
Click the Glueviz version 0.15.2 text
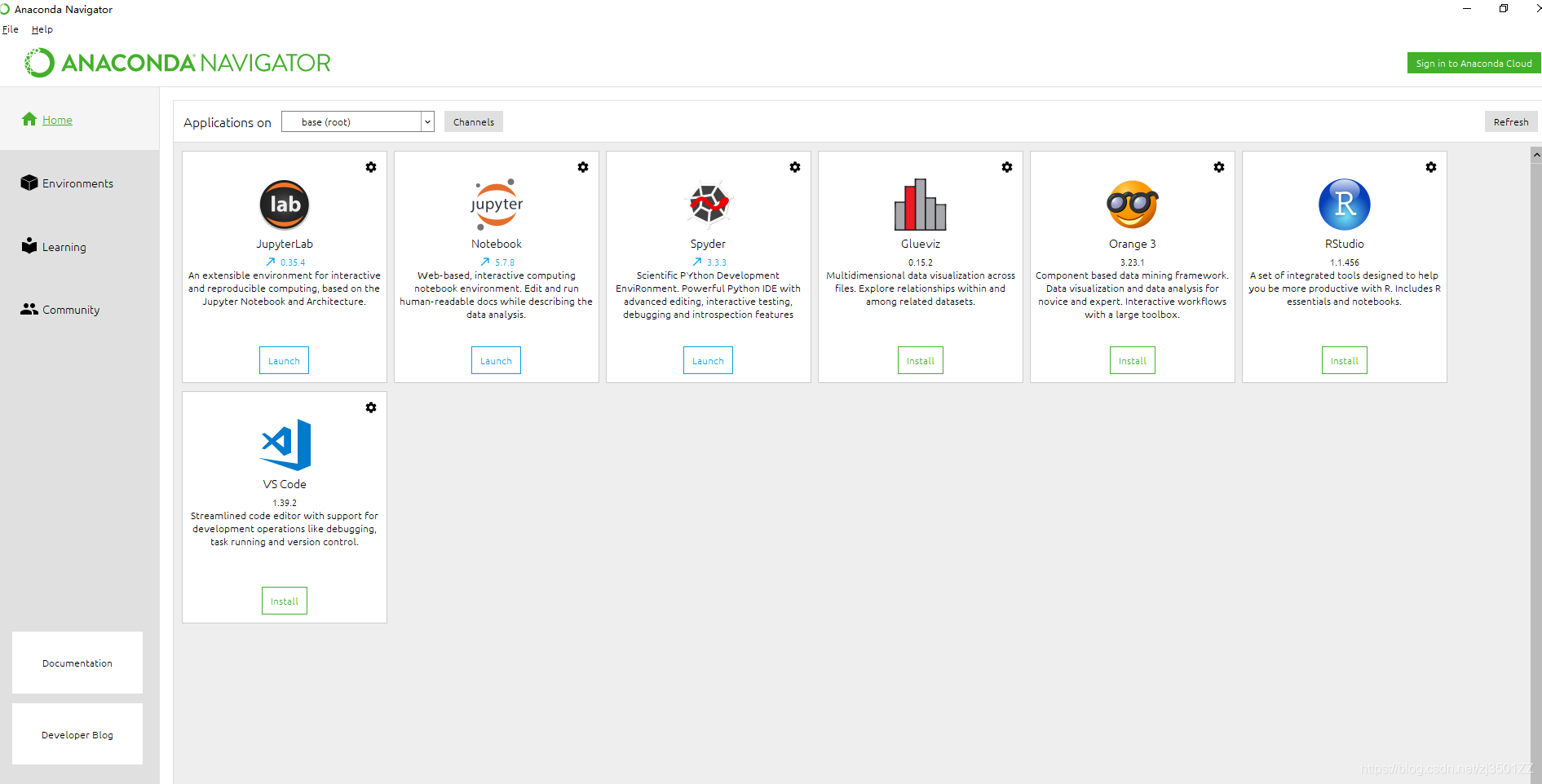click(921, 262)
